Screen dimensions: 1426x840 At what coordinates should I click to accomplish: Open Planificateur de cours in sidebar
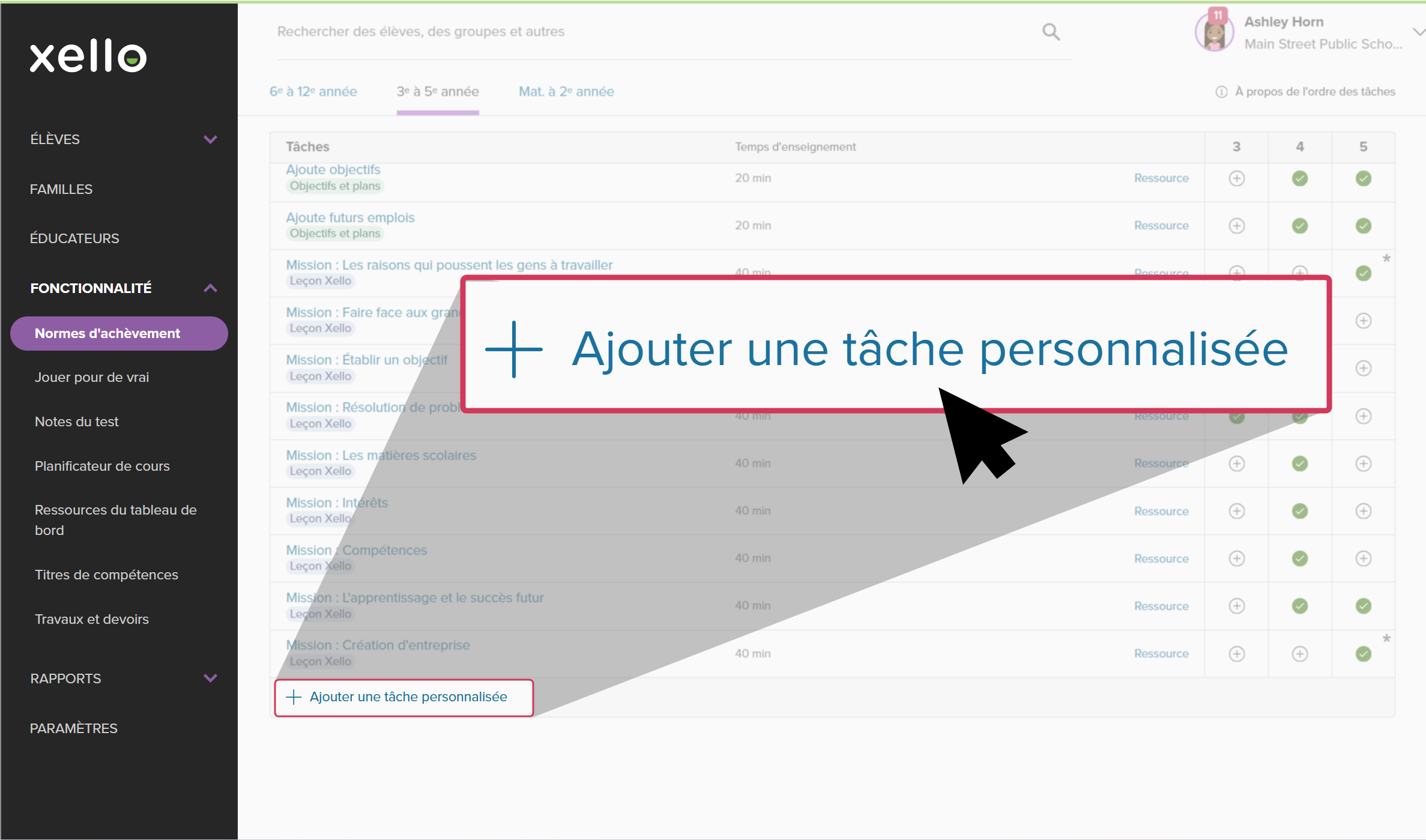point(102,466)
